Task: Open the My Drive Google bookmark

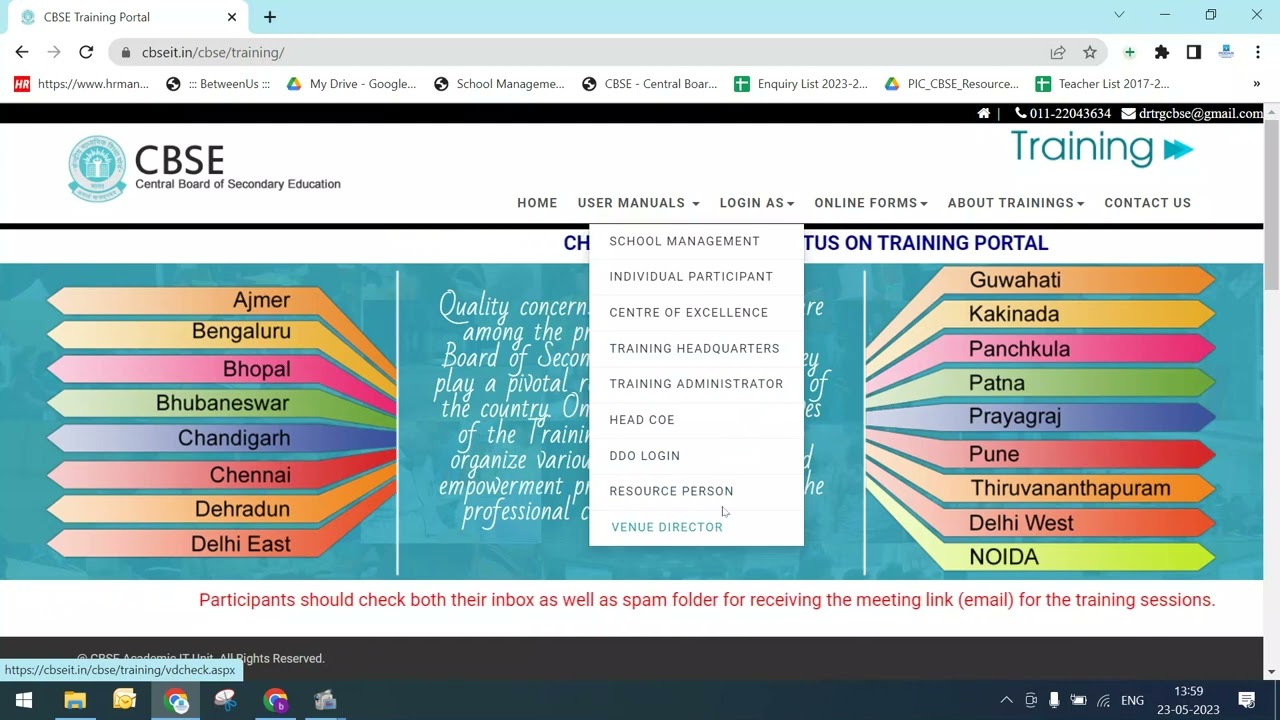Action: 351,84
